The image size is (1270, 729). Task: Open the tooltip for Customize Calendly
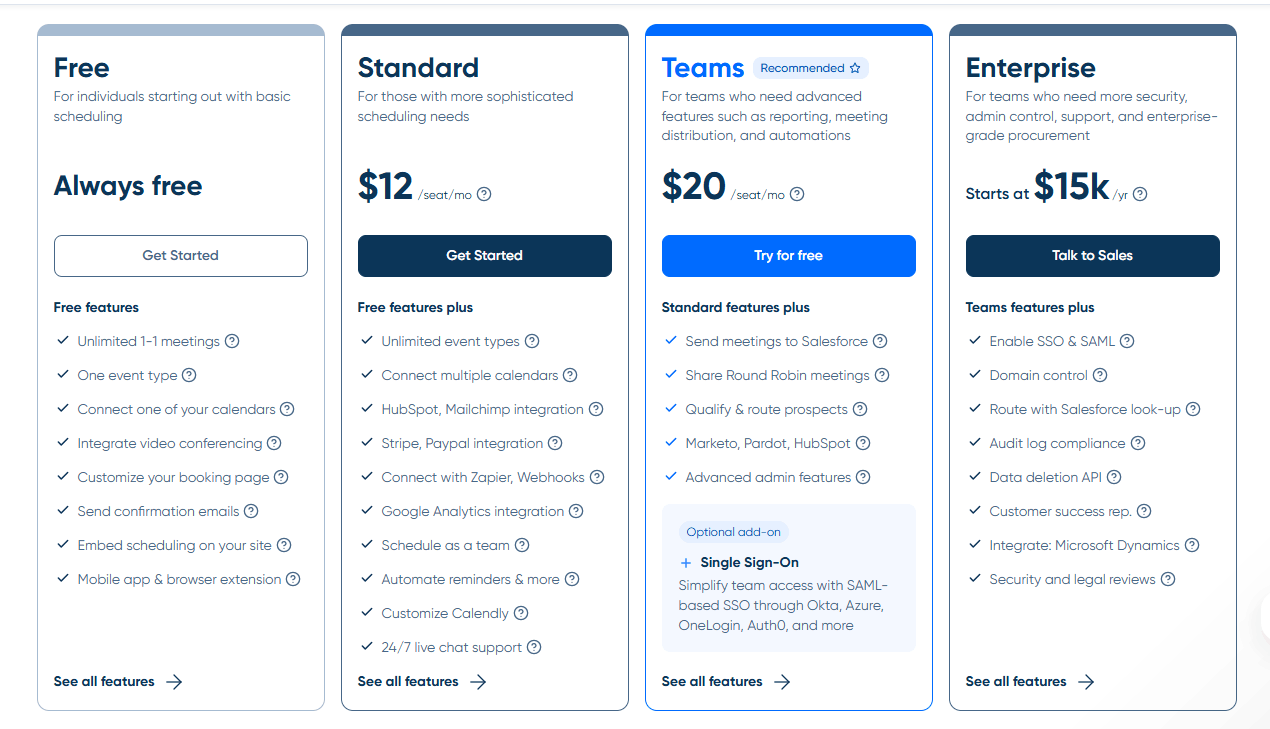coord(522,613)
